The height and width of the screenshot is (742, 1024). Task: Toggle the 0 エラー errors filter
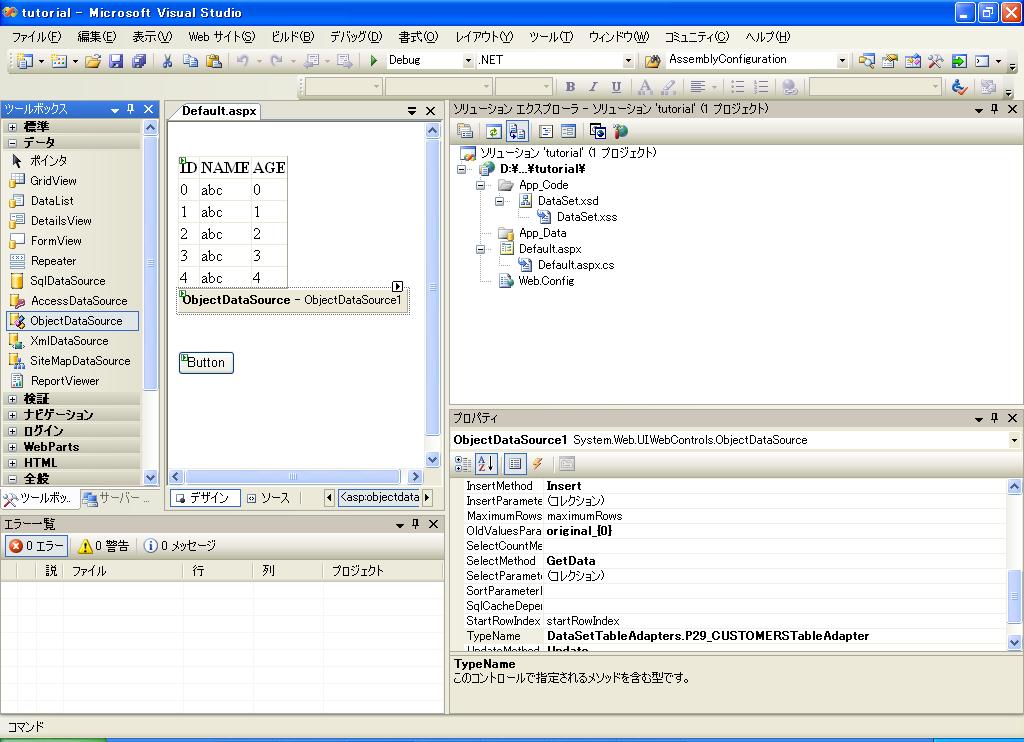(x=37, y=545)
